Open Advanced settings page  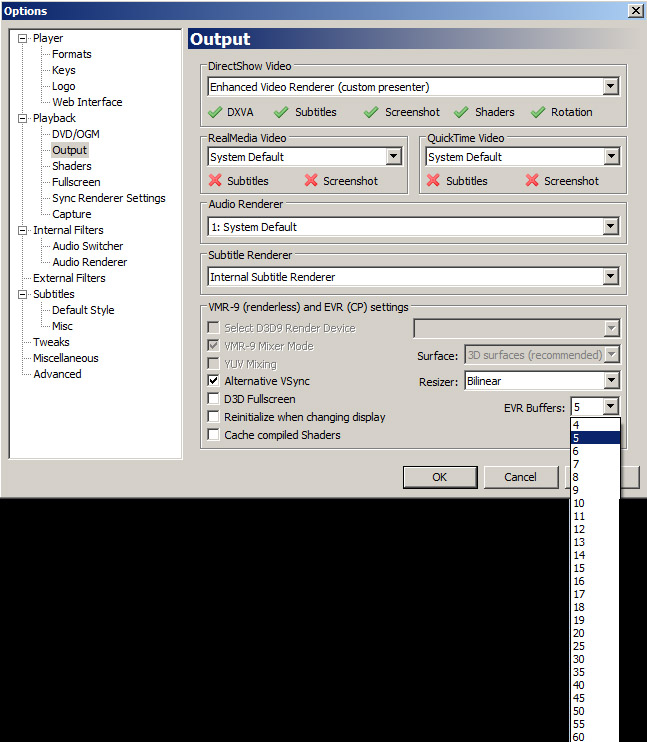pos(57,374)
